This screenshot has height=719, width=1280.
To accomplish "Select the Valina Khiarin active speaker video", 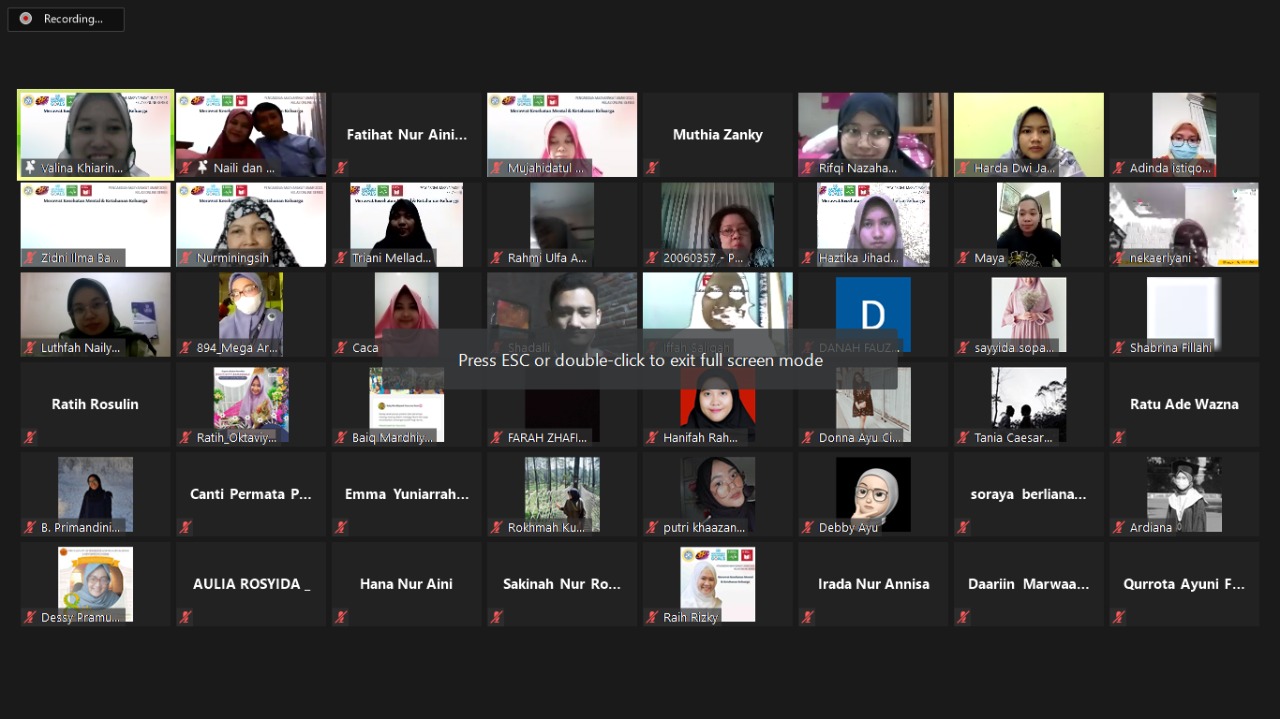I will click(96, 135).
